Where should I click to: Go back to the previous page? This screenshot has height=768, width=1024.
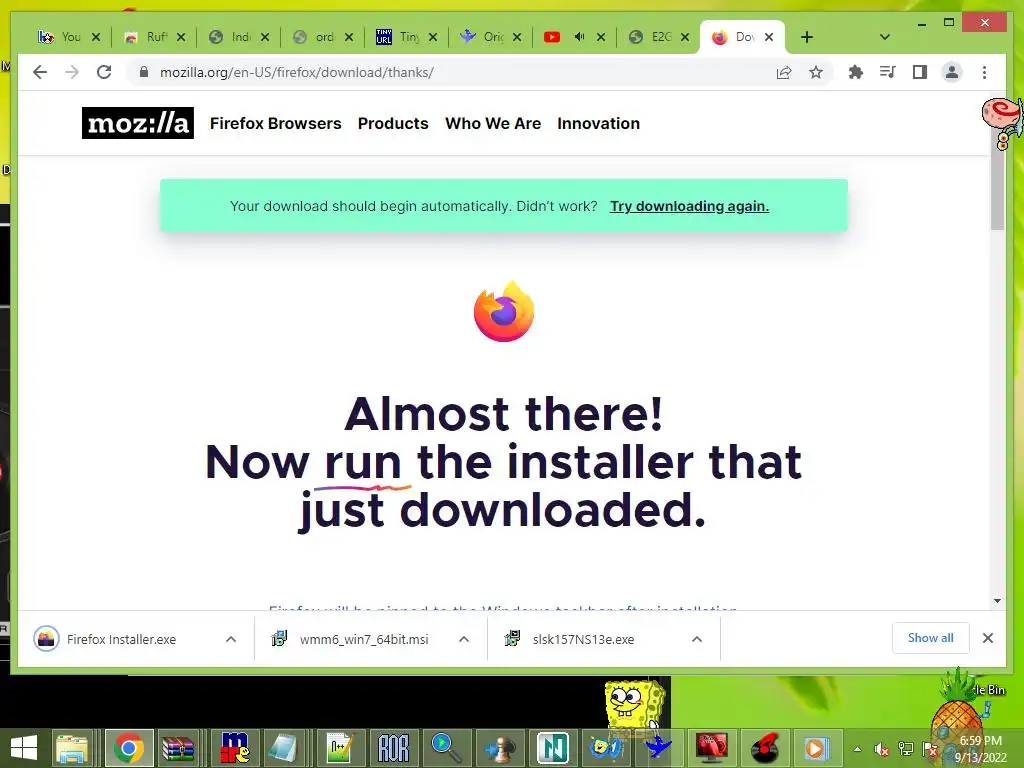point(40,72)
